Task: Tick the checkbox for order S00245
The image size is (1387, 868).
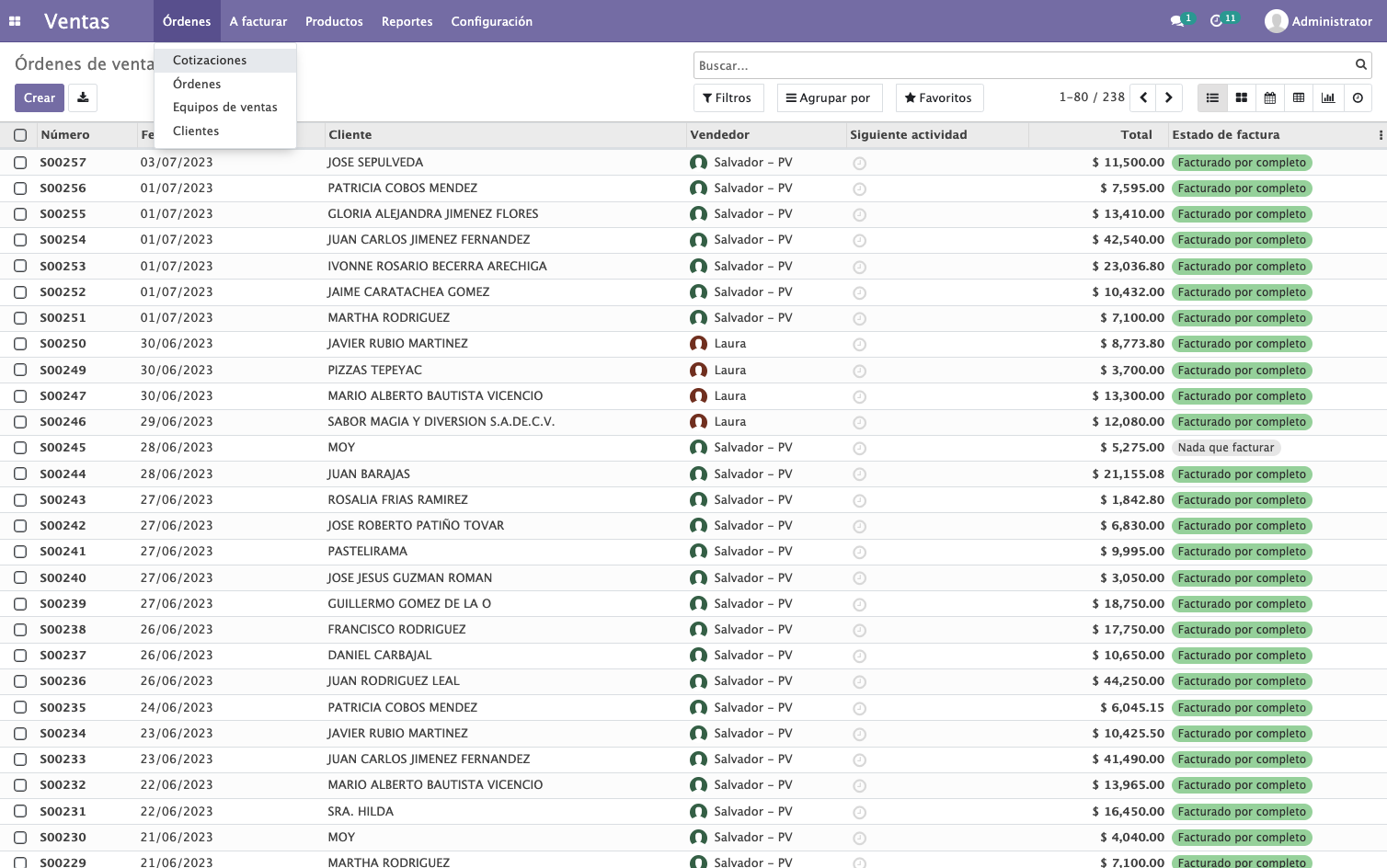Action: click(x=20, y=448)
